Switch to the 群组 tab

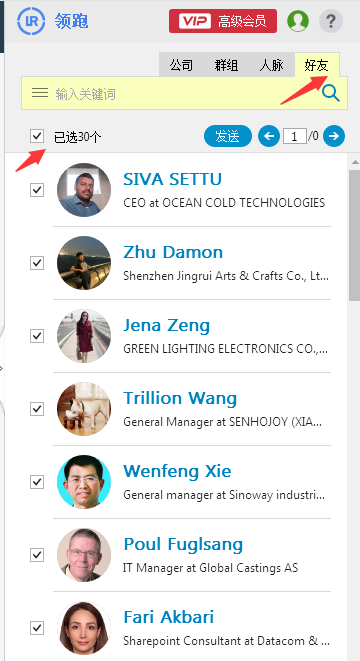tap(226, 65)
